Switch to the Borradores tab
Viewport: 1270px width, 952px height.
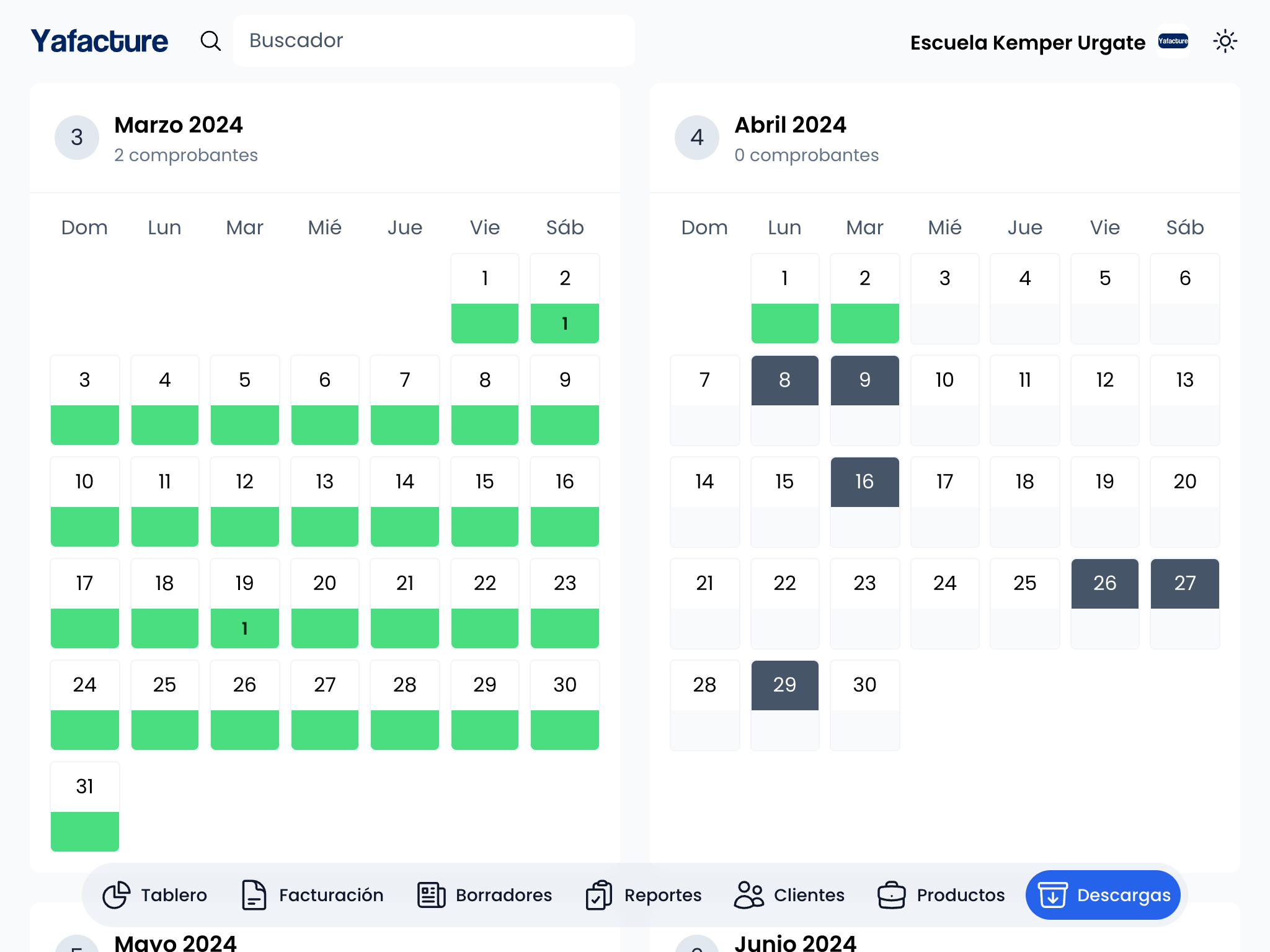(485, 895)
